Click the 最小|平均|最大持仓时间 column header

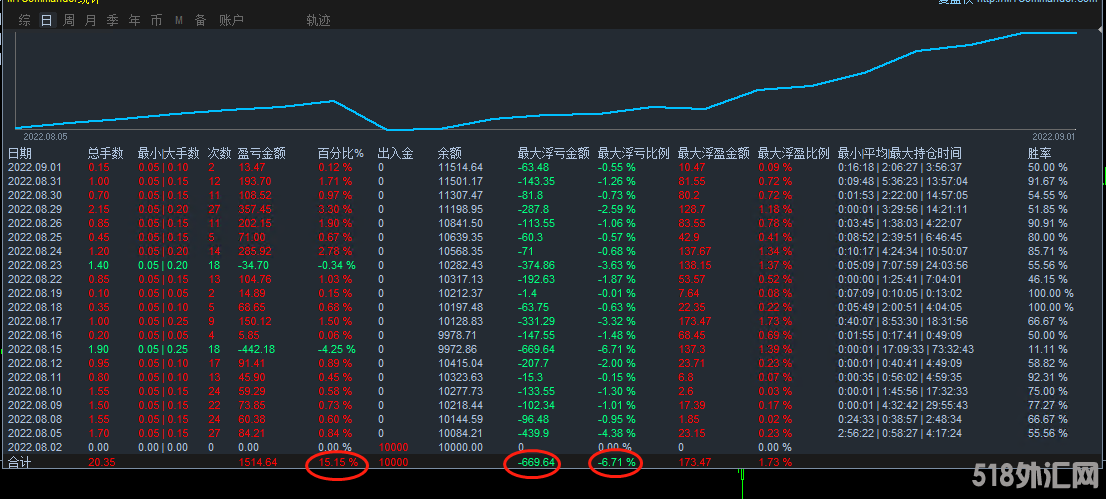coord(899,153)
